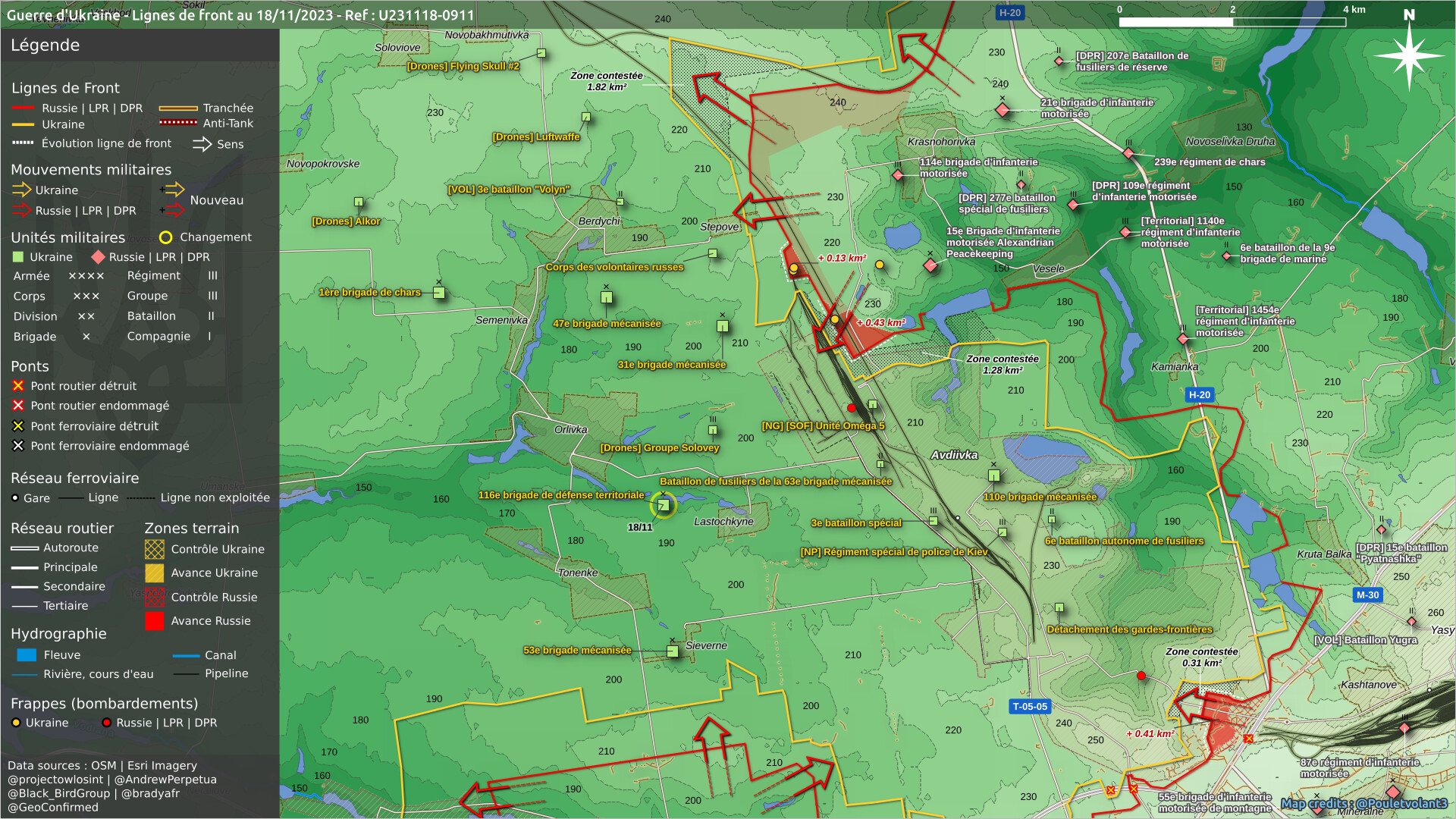Click the 'Pont routier détruit' legend icon
The height and width of the screenshot is (819, 1456).
pyautogui.click(x=18, y=386)
